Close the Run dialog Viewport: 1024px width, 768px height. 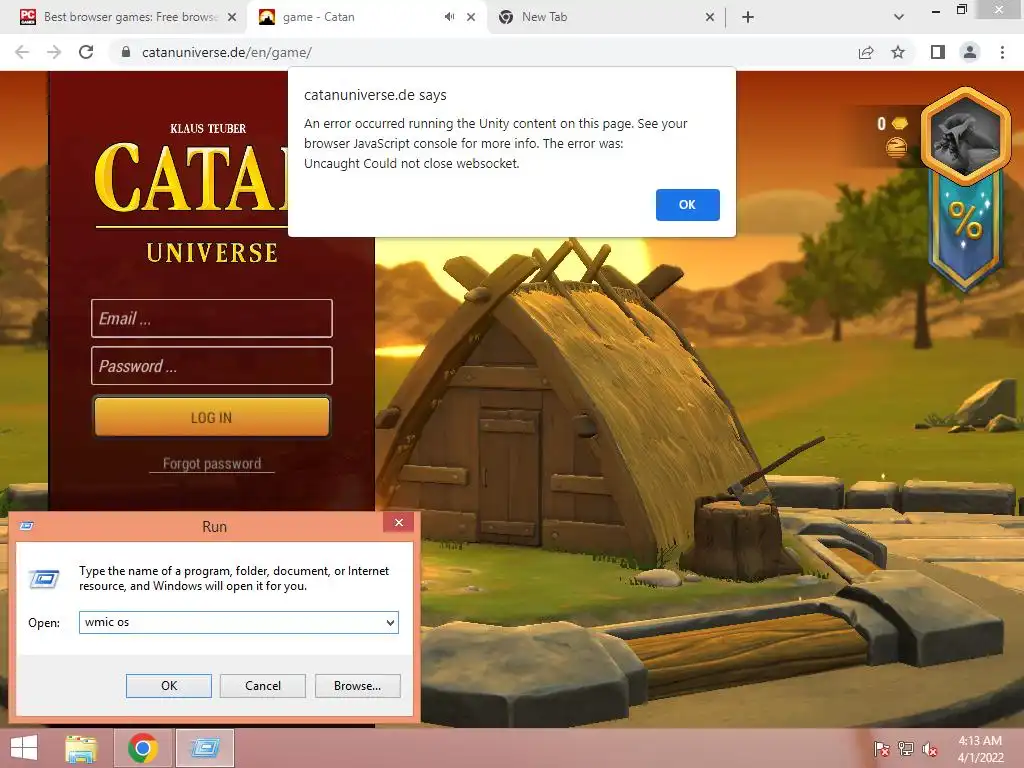(398, 522)
